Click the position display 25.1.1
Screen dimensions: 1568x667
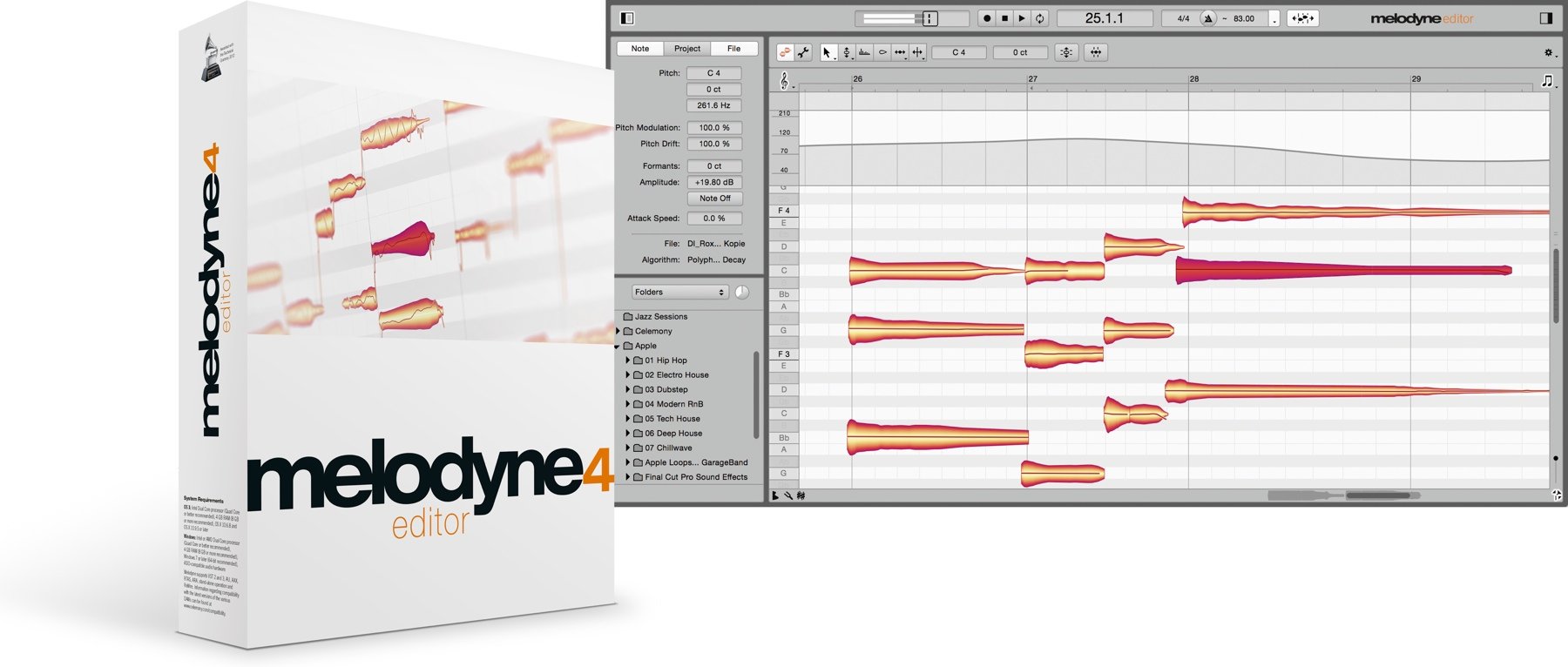1105,17
